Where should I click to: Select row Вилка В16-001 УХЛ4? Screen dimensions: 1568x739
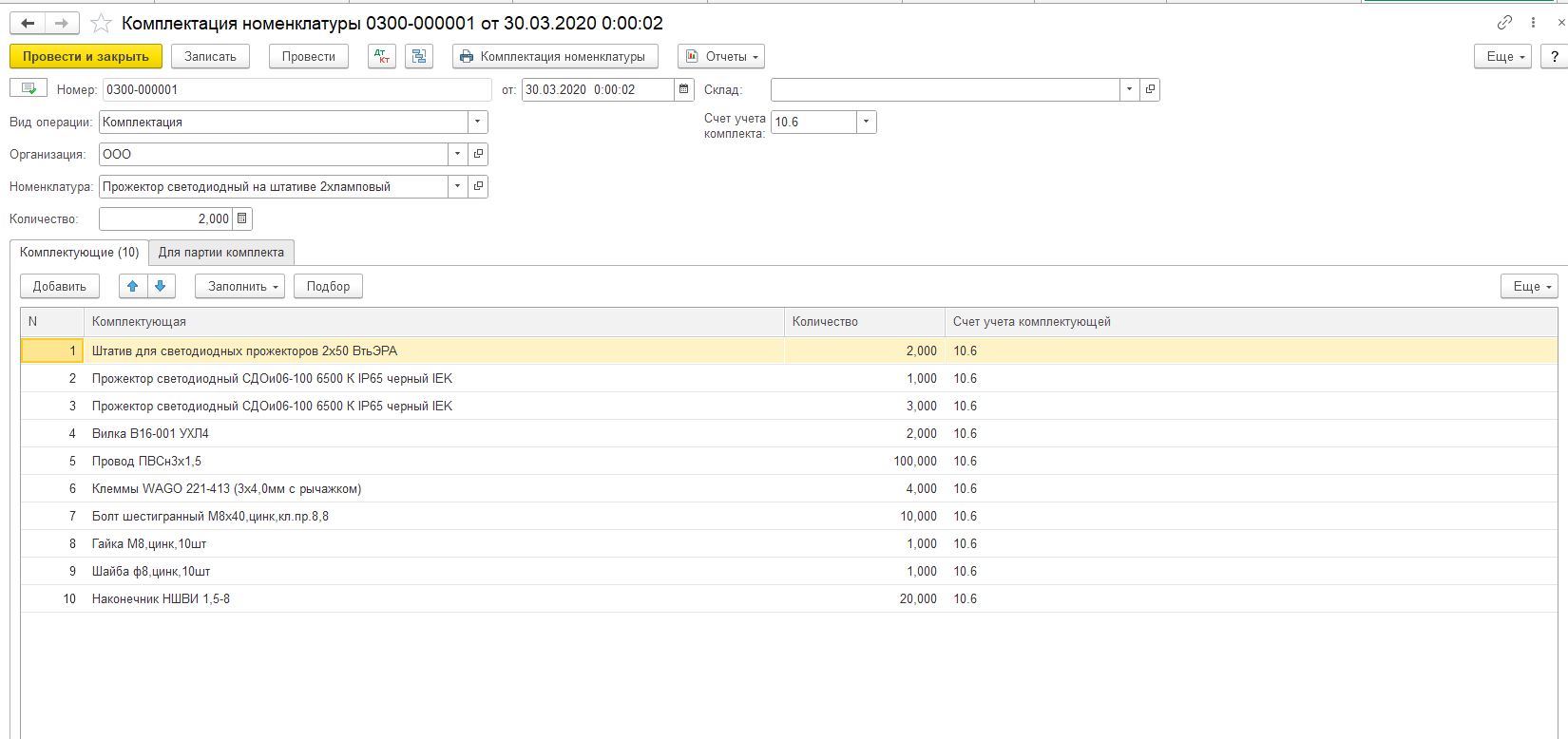coord(789,433)
